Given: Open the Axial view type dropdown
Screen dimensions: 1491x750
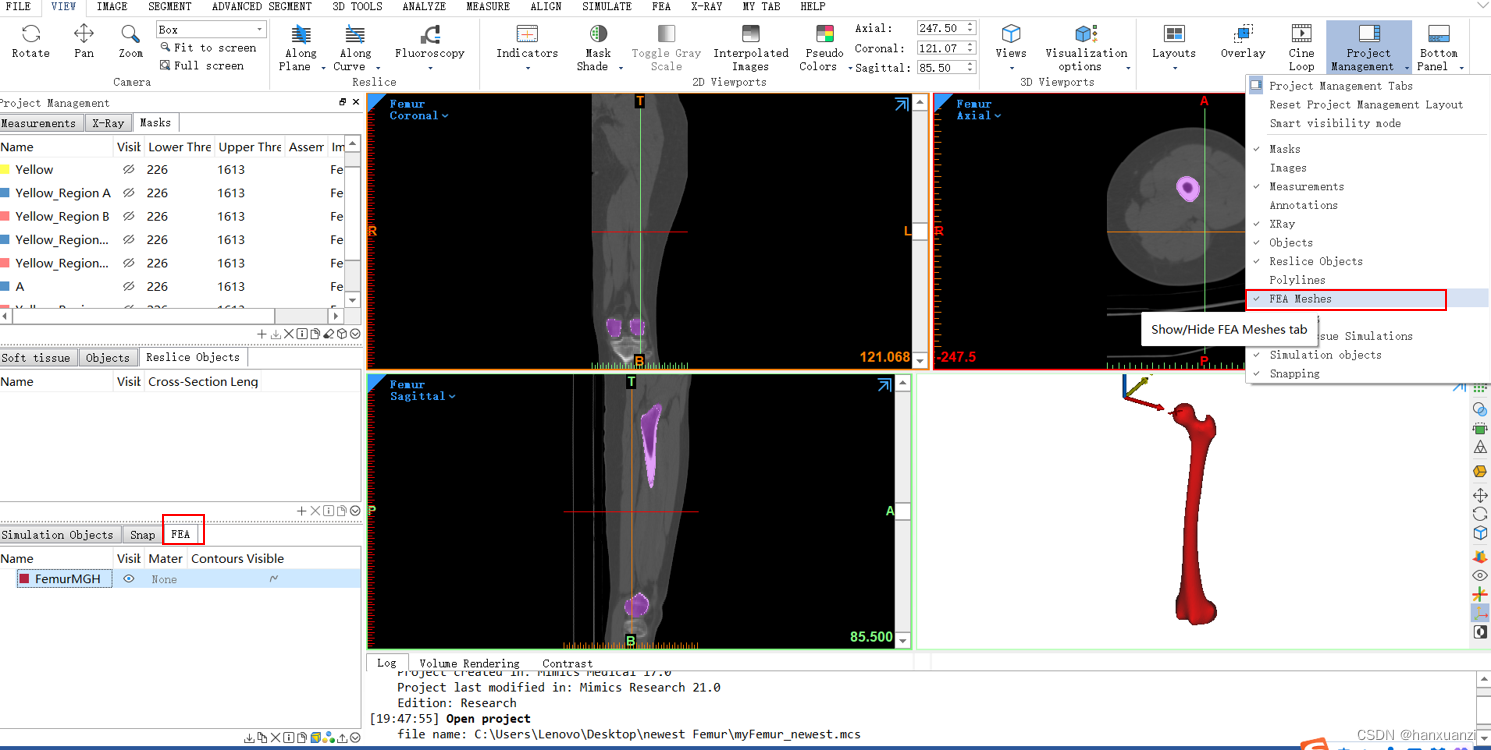Looking at the screenshot, I should click(x=978, y=116).
